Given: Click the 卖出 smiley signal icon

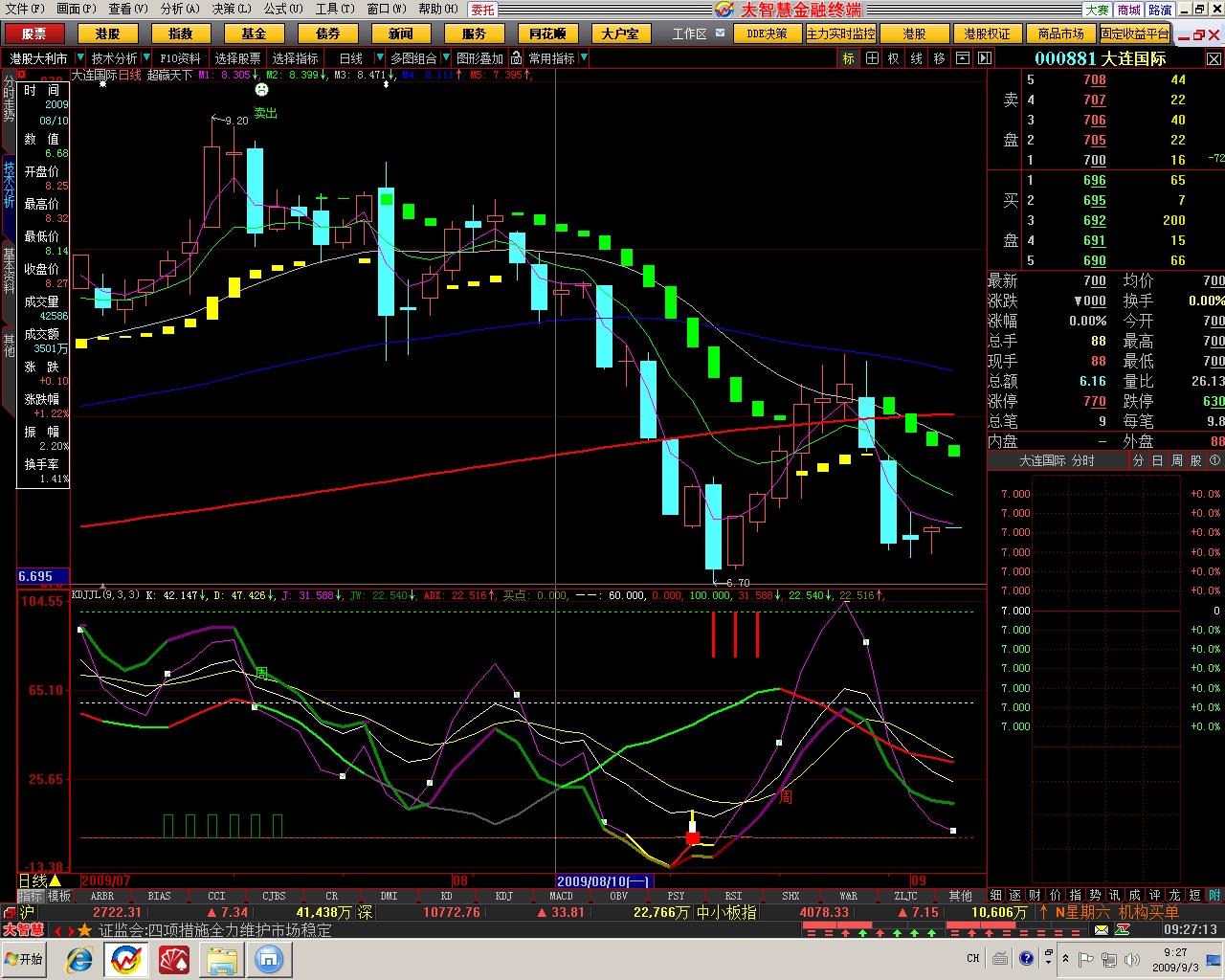Looking at the screenshot, I should tap(261, 90).
